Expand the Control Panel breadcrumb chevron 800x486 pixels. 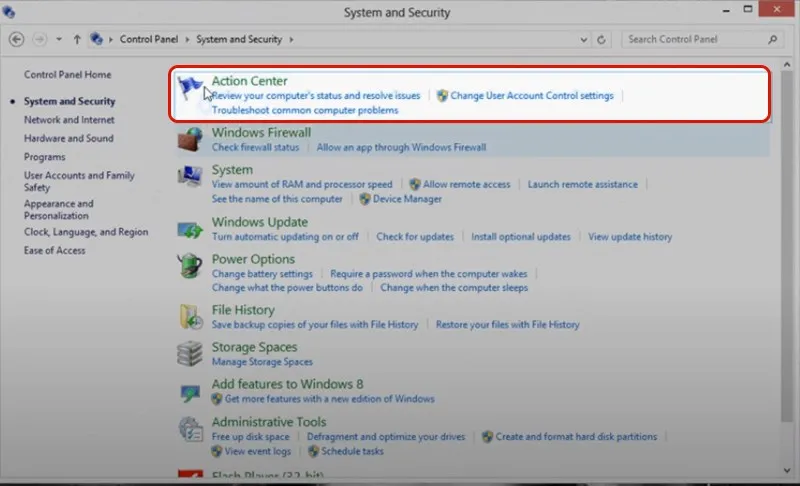click(112, 40)
